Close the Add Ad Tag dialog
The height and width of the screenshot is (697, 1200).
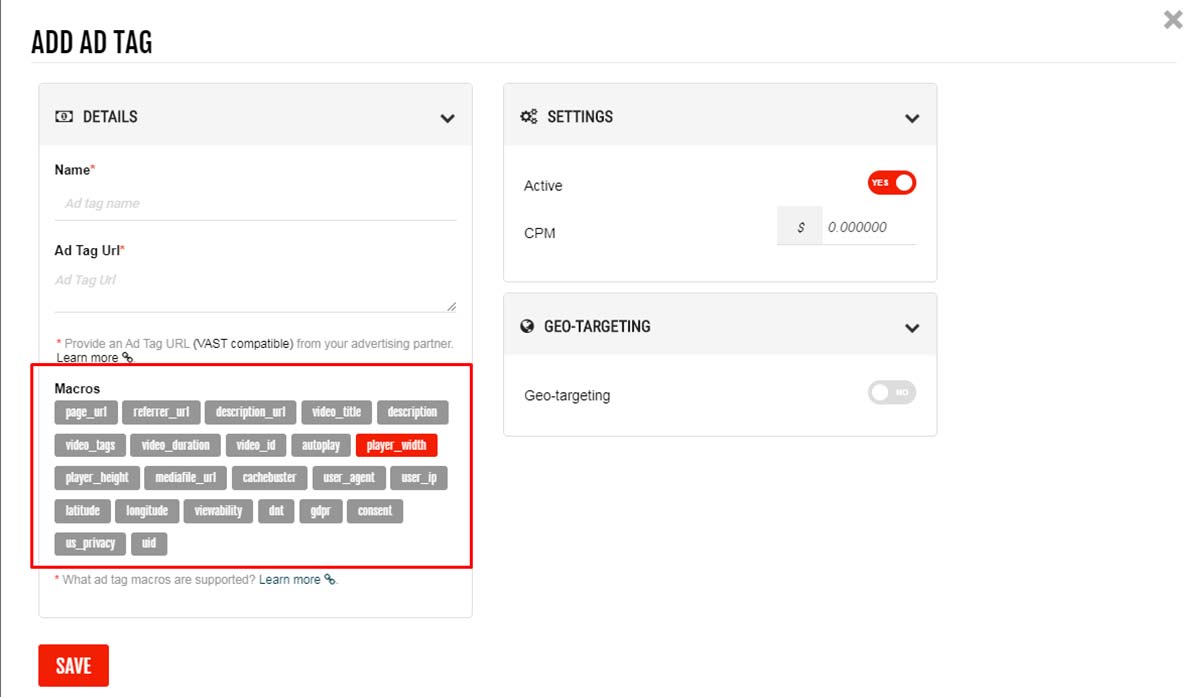tap(1173, 20)
